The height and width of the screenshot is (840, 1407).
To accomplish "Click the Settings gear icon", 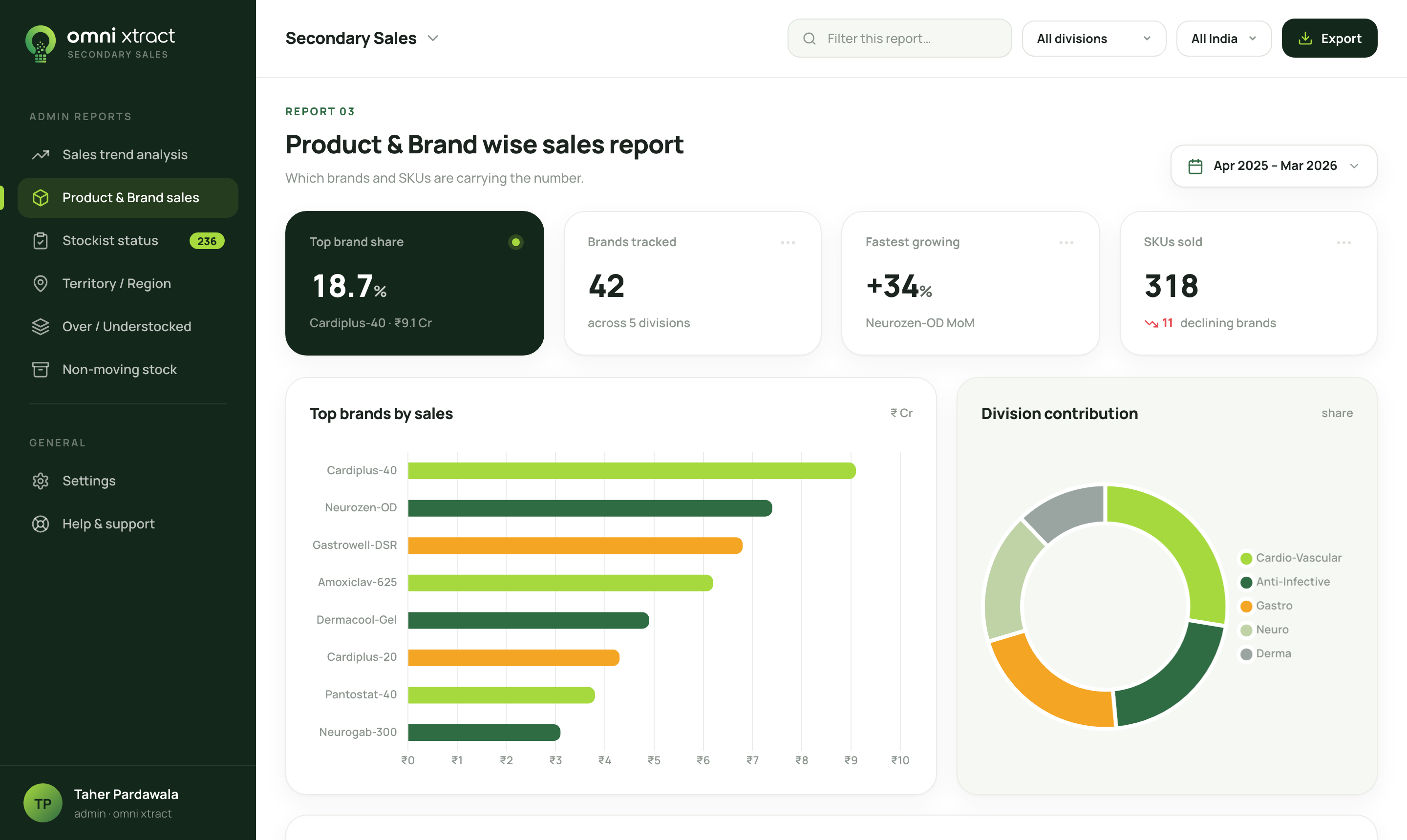I will pos(41,481).
